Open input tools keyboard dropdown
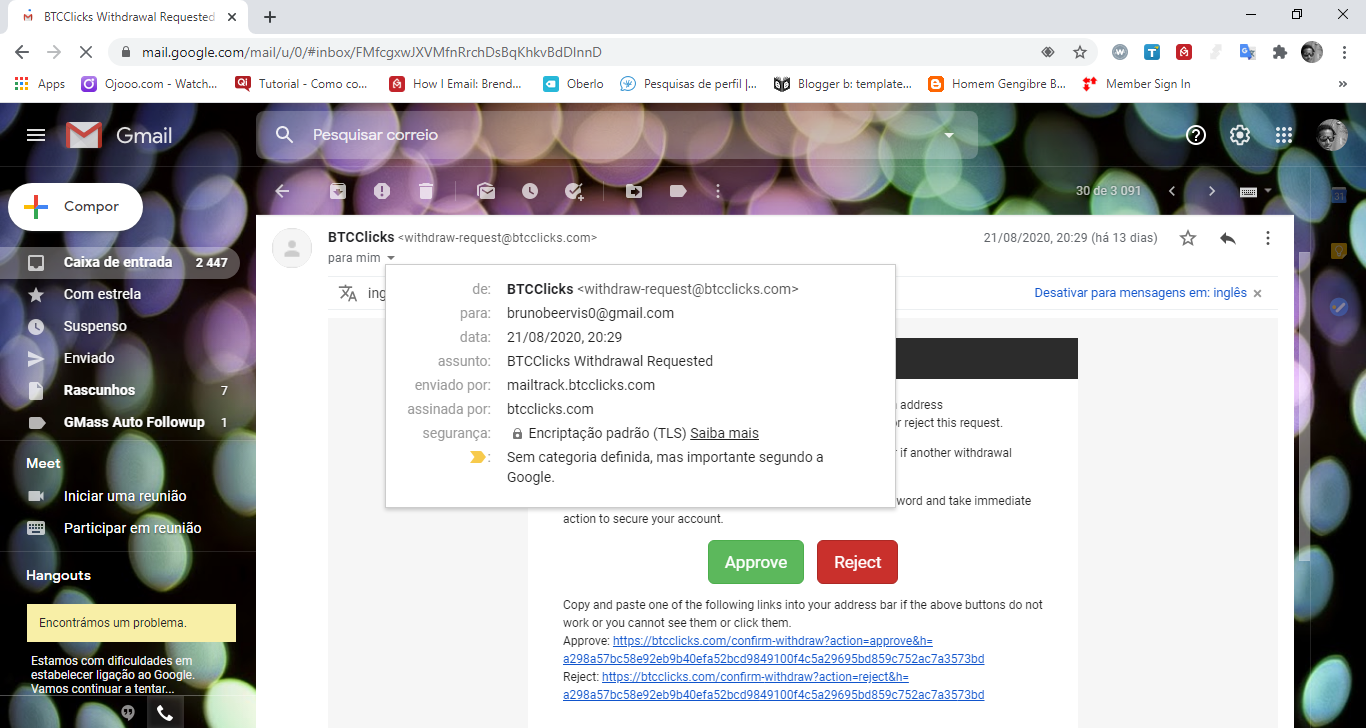 click(1268, 191)
